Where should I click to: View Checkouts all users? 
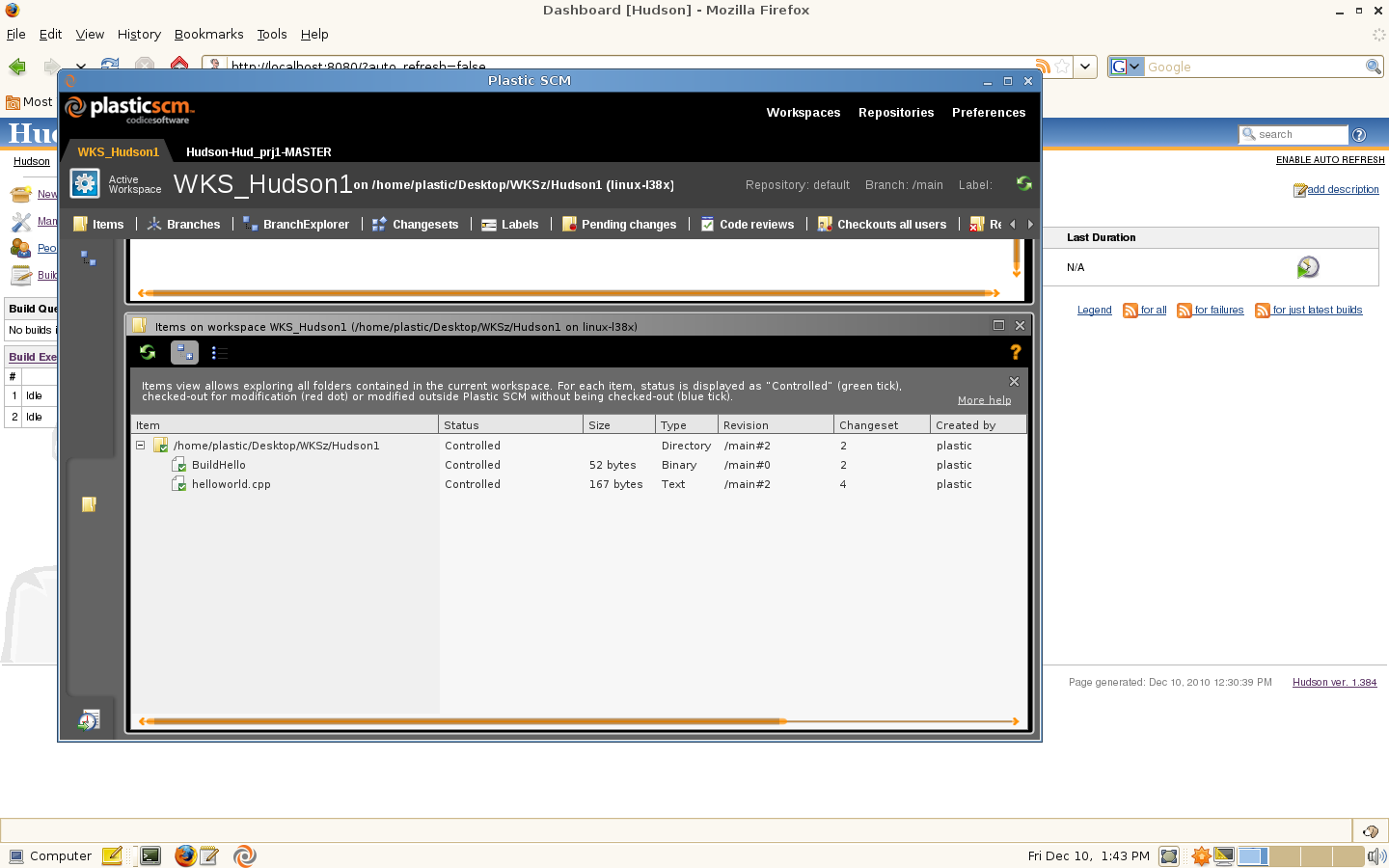pyautogui.click(x=890, y=224)
